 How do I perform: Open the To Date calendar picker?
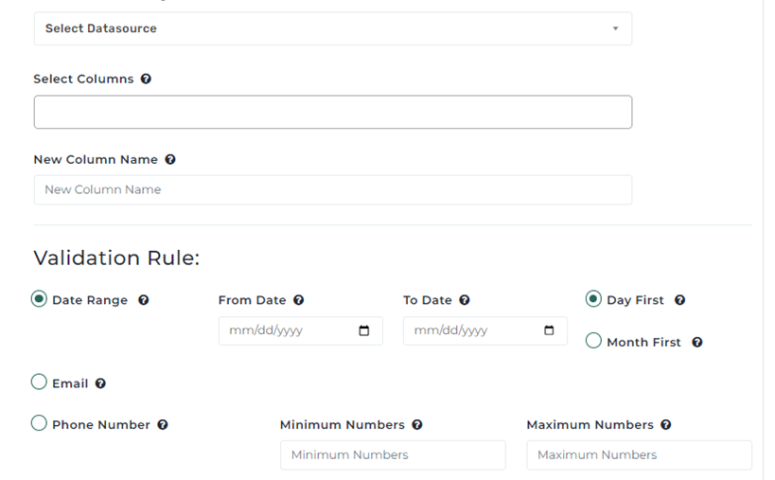click(548, 331)
